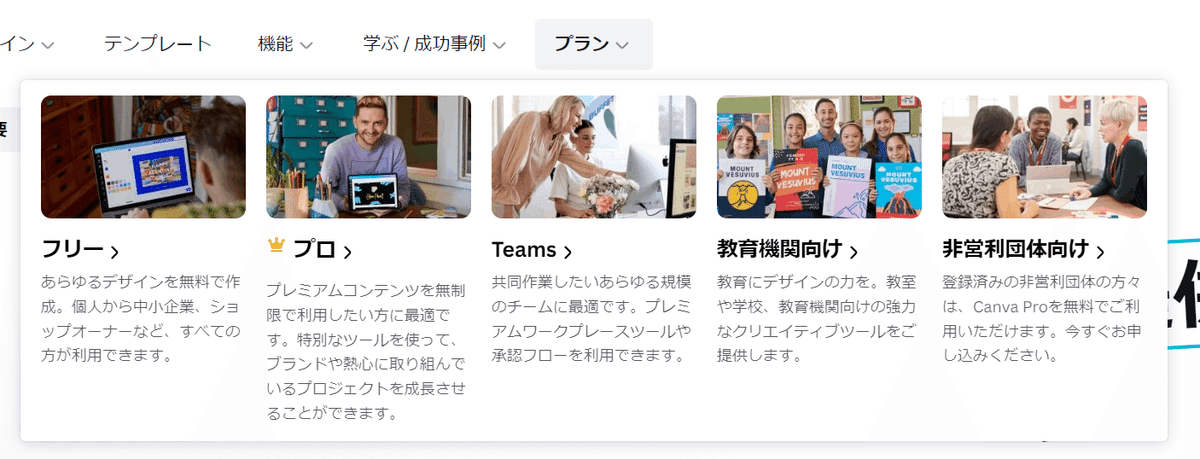1200x459 pixels.
Task: Expand the partially visible イン menu chevron
Action: click(47, 45)
